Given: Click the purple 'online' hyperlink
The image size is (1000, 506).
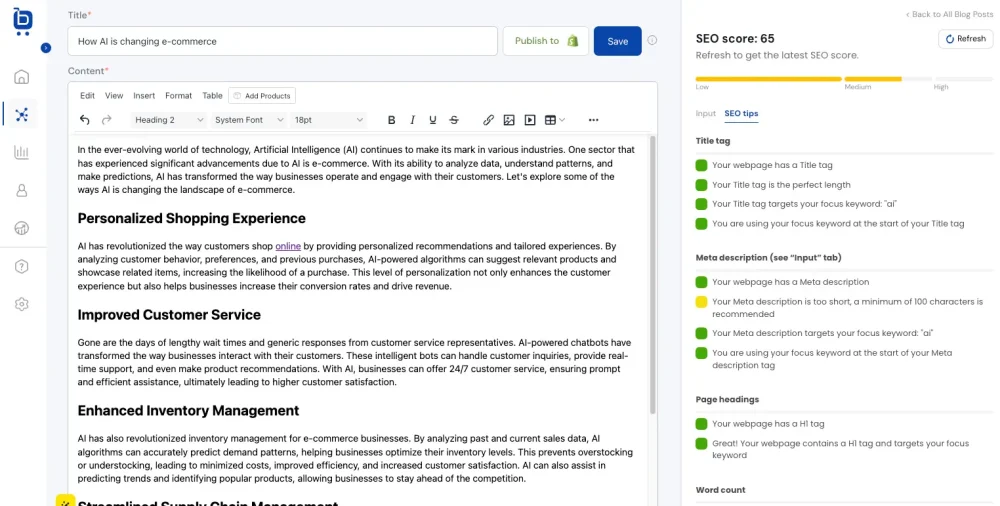Looking at the screenshot, I should (288, 246).
